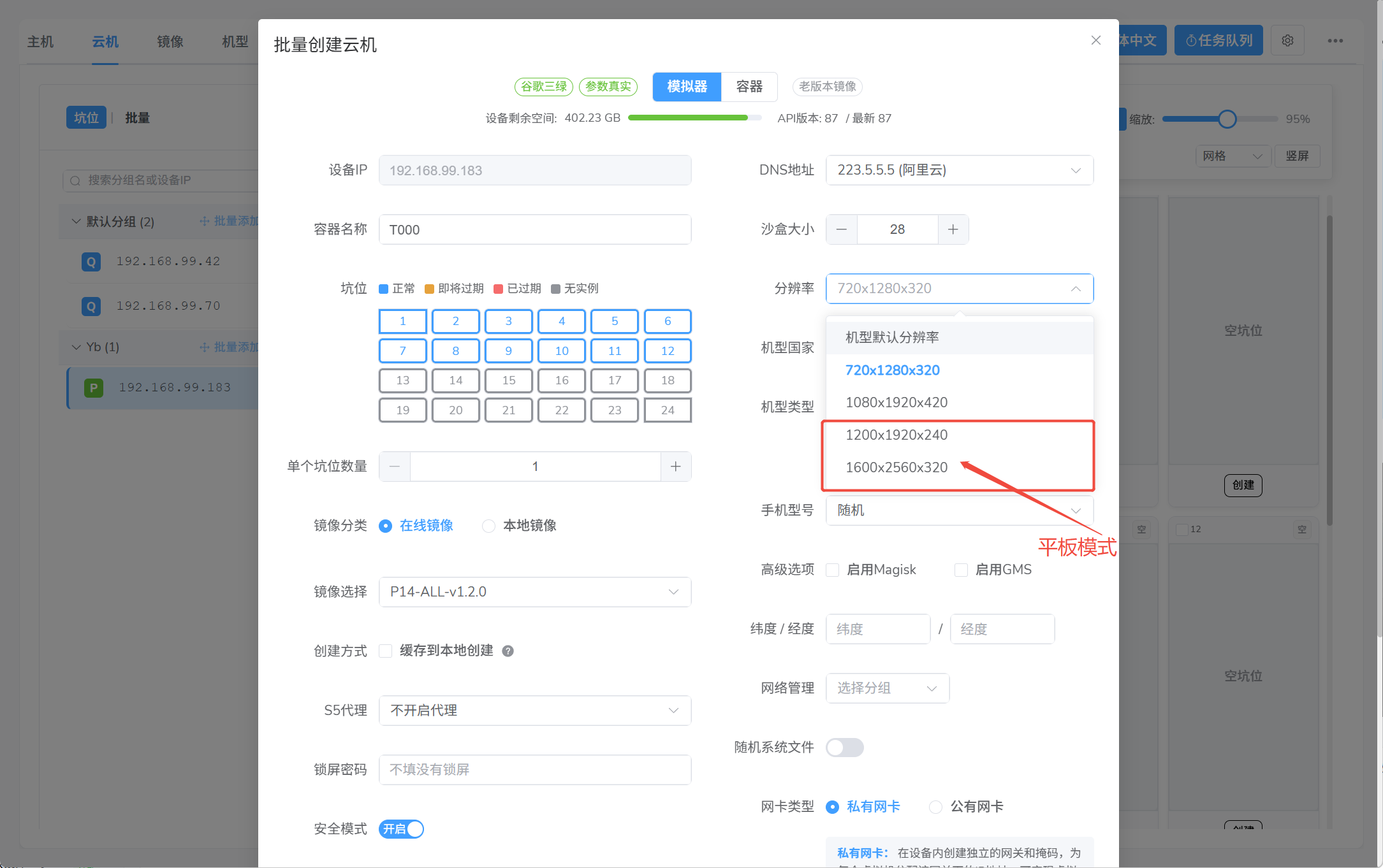Click the help icon beside 缓存到本地创建

pyautogui.click(x=508, y=651)
